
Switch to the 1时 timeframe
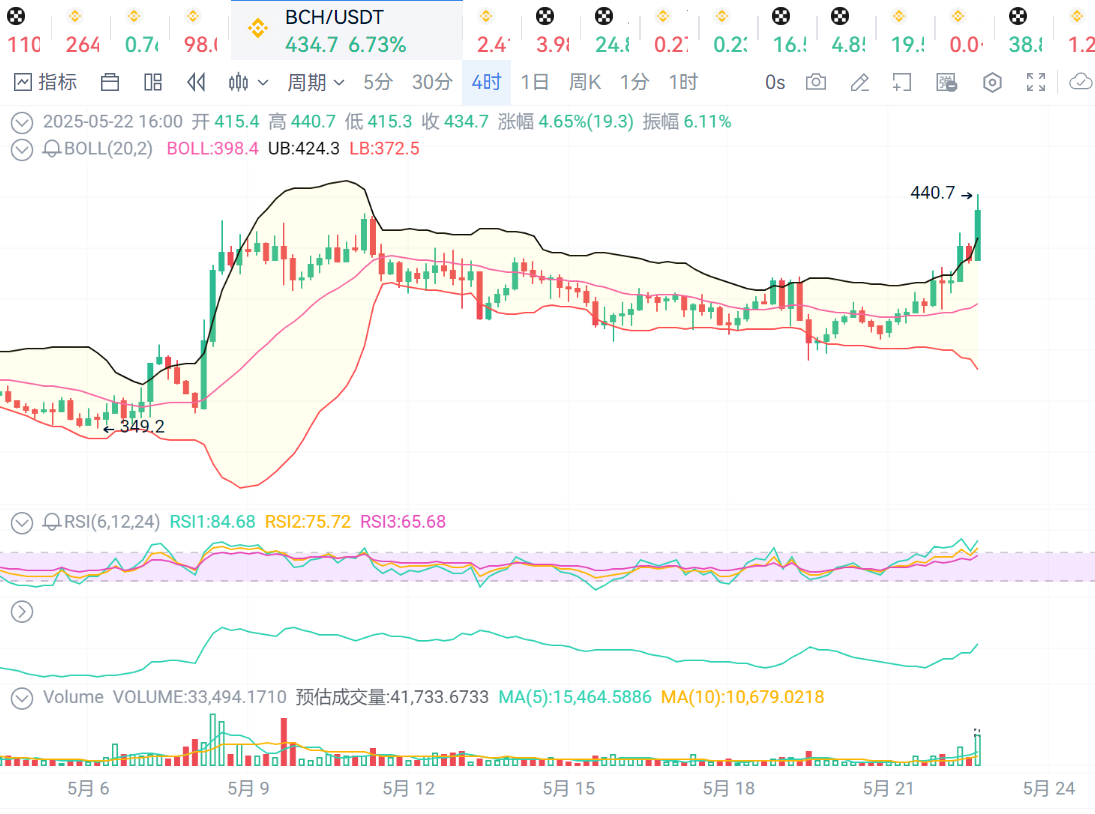(x=683, y=82)
